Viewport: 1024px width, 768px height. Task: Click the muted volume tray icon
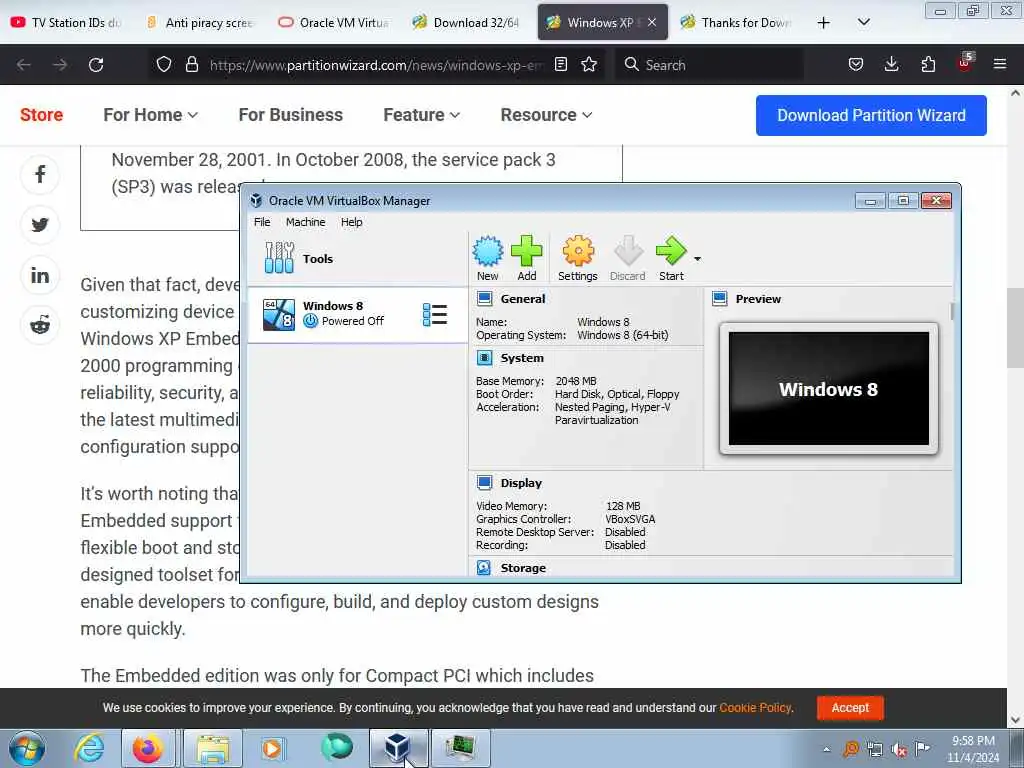(x=899, y=750)
